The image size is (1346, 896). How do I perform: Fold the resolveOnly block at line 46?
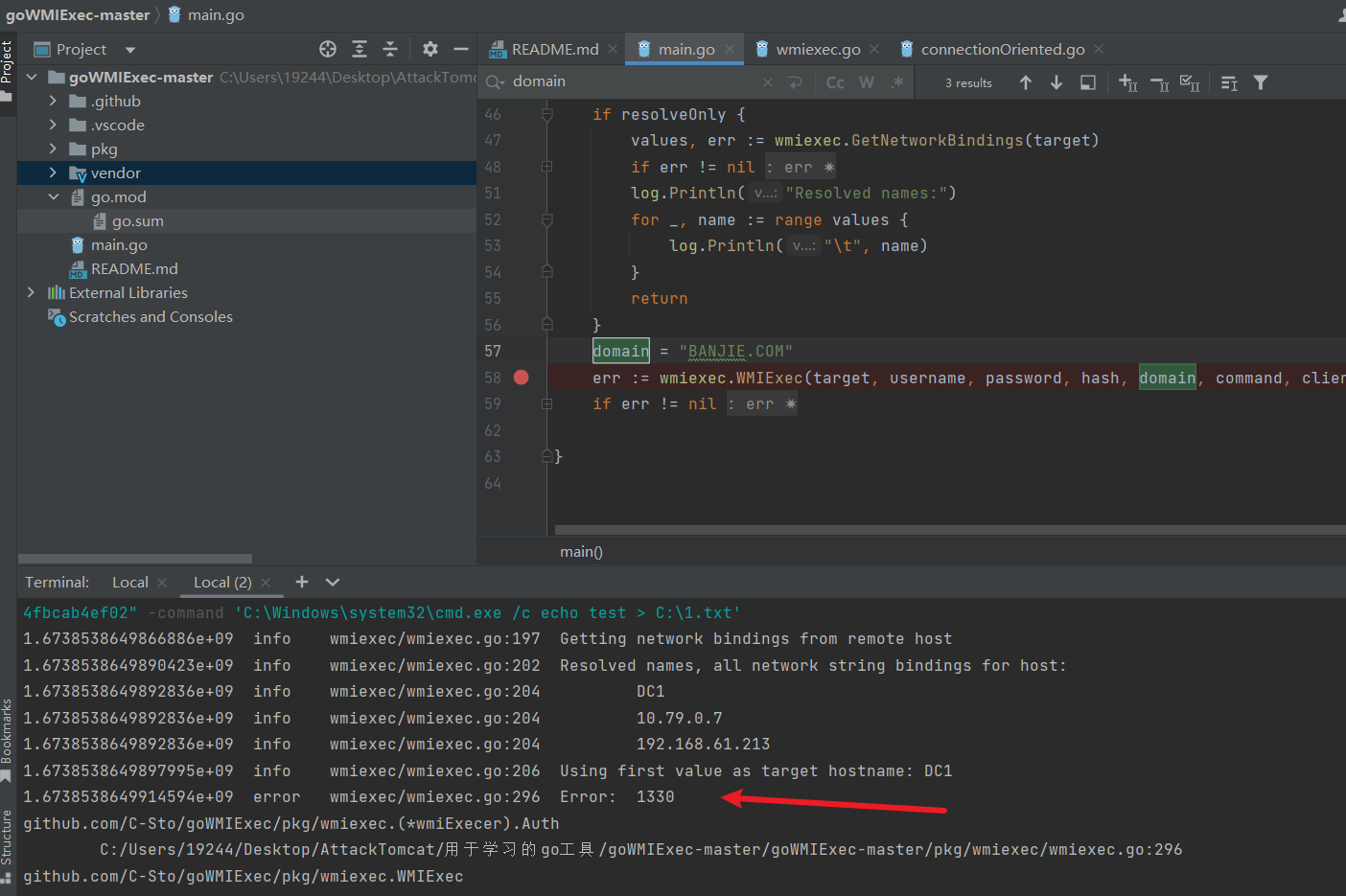coord(546,114)
